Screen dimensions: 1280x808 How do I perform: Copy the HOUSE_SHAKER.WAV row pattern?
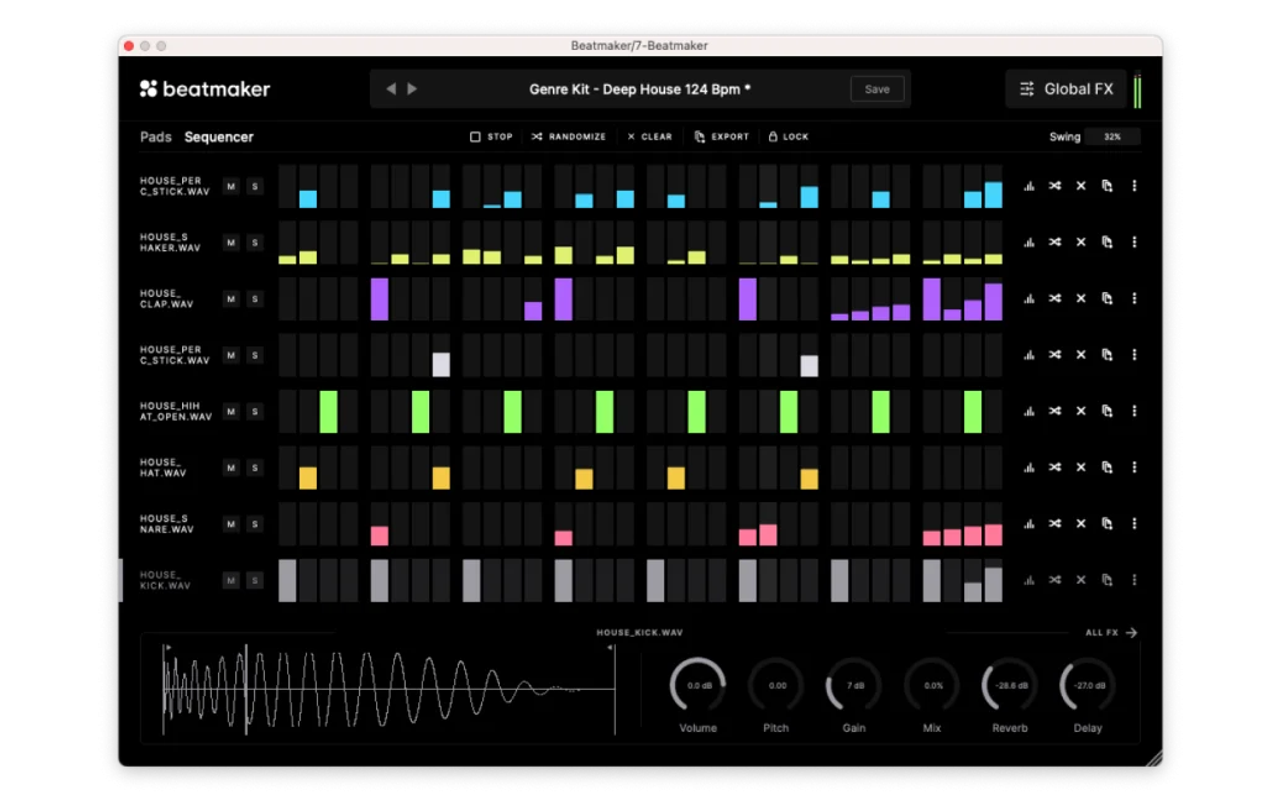point(1107,242)
